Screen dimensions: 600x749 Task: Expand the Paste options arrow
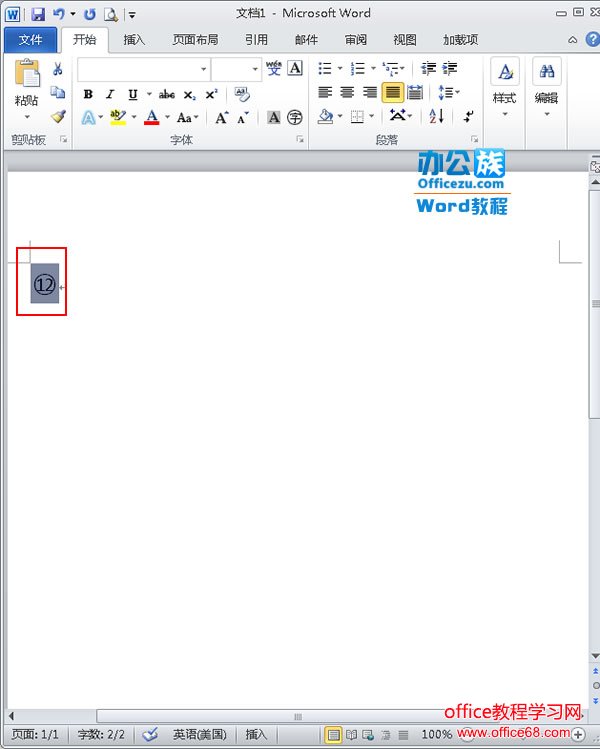27,117
